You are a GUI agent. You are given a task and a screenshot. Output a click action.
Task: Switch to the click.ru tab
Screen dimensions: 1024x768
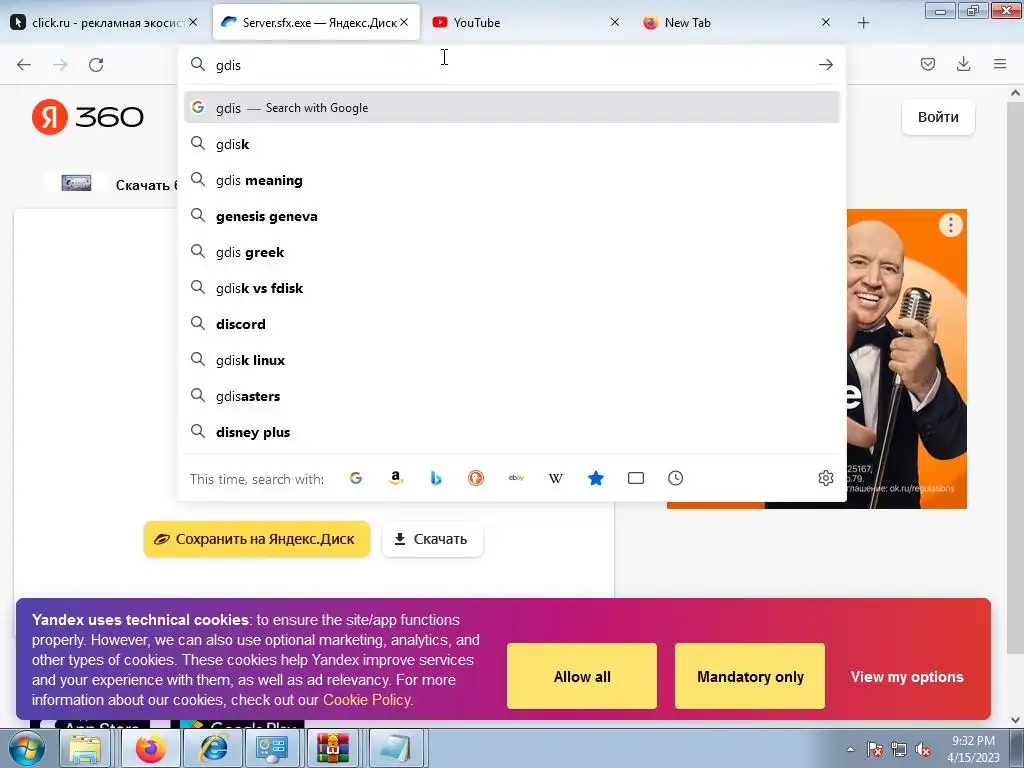point(104,22)
